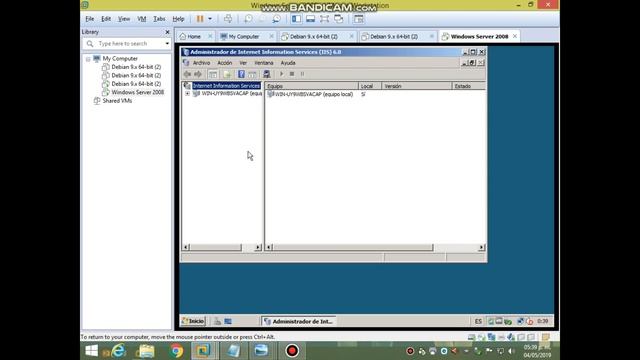Open IIS Acción menu

pyautogui.click(x=224, y=63)
